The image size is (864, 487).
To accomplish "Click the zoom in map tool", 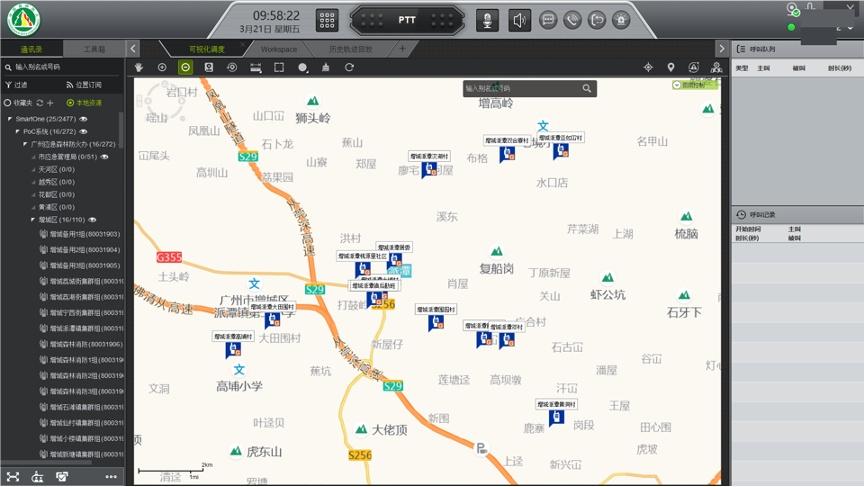I will (162, 67).
